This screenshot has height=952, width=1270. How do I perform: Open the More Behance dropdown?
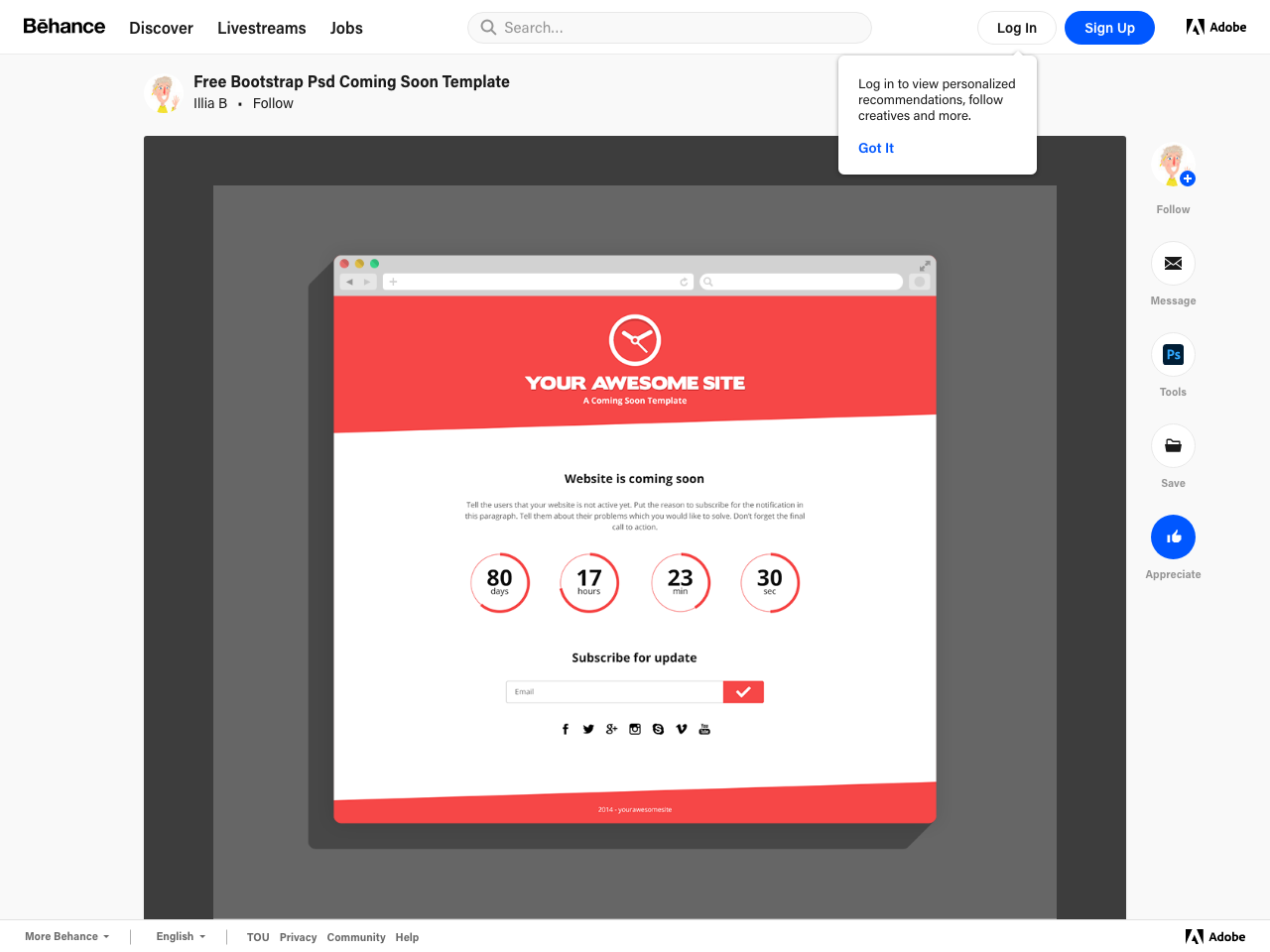coord(65,935)
